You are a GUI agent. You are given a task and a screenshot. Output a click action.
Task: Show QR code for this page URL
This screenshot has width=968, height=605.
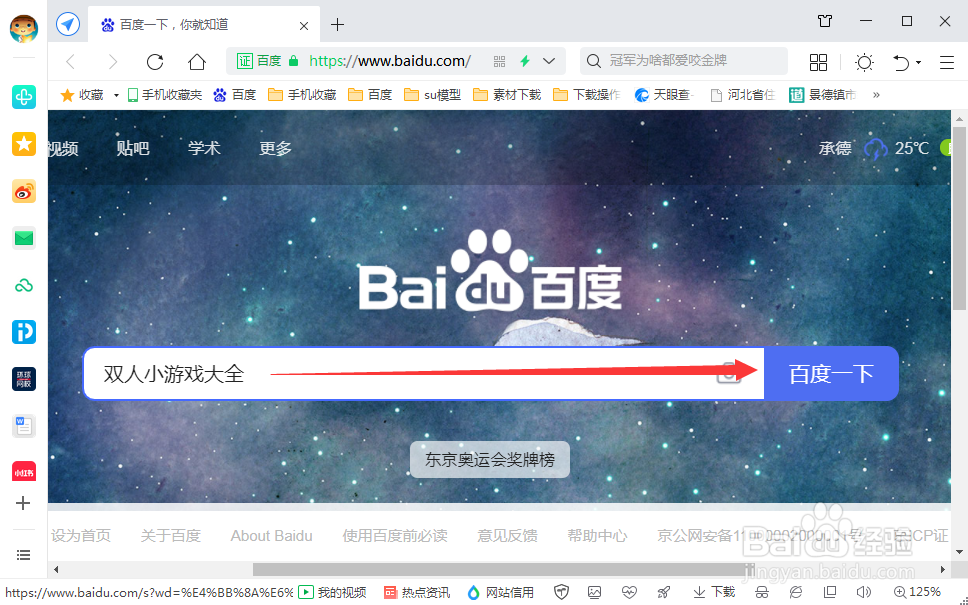pyautogui.click(x=499, y=61)
